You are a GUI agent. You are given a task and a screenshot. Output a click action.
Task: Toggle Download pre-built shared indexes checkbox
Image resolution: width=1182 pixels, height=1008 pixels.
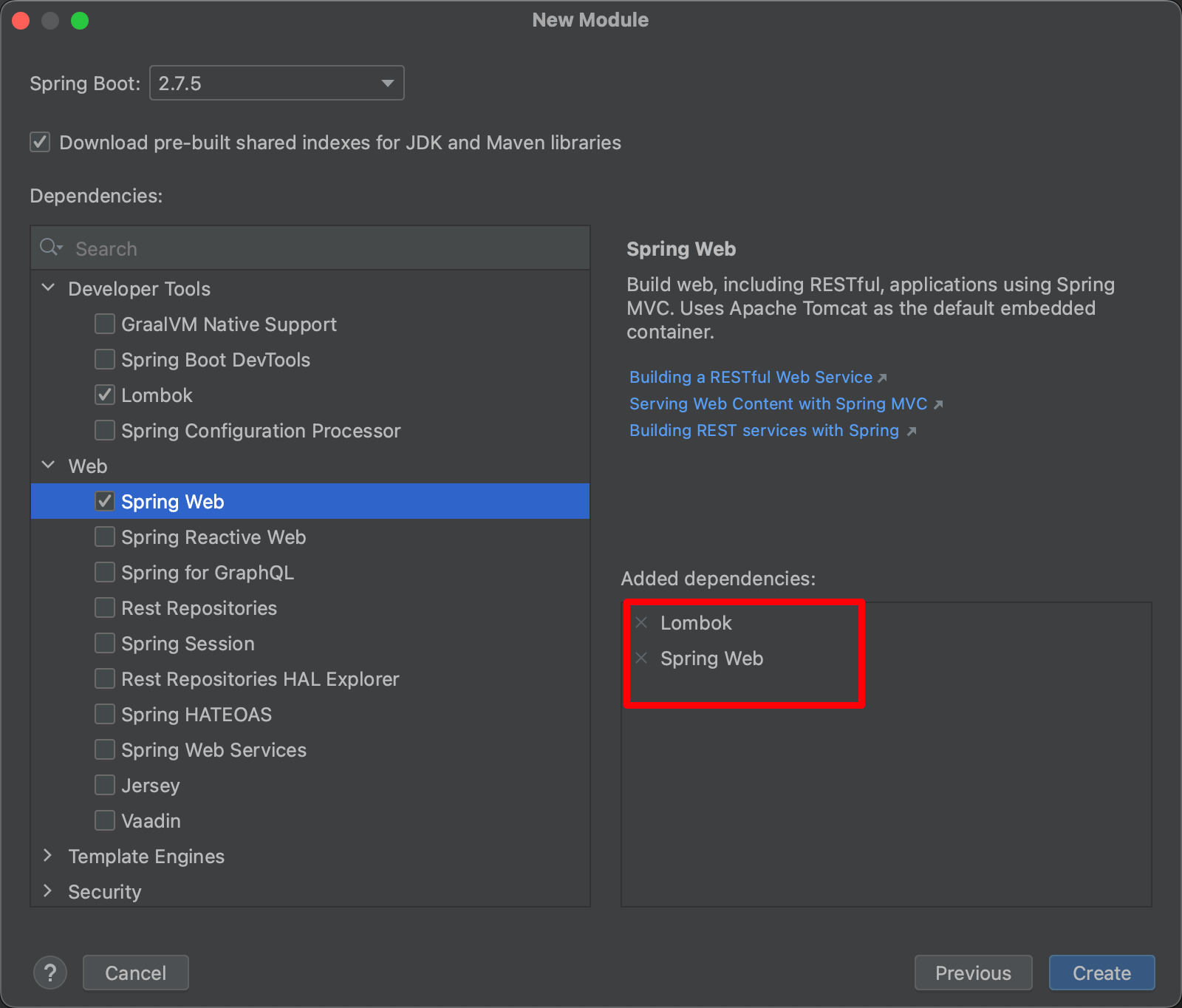pos(40,142)
